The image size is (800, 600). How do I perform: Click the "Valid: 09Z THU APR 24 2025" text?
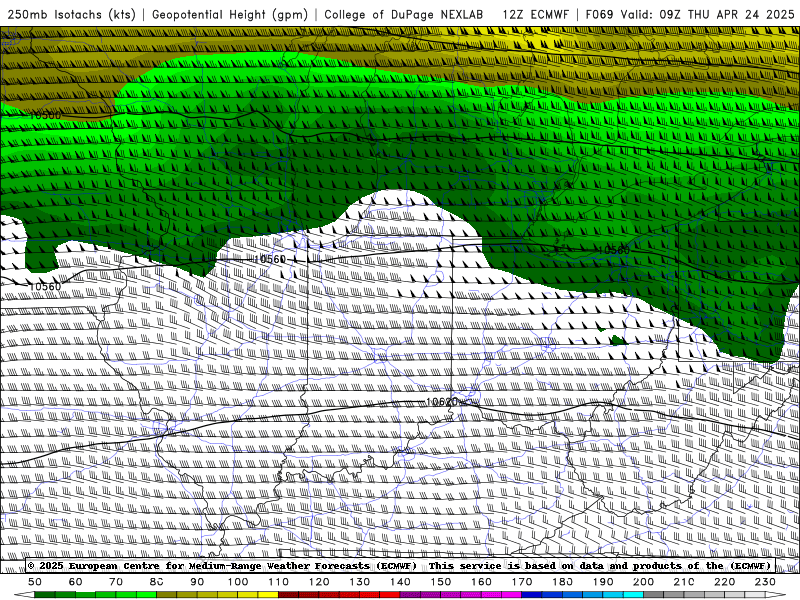tap(708, 15)
